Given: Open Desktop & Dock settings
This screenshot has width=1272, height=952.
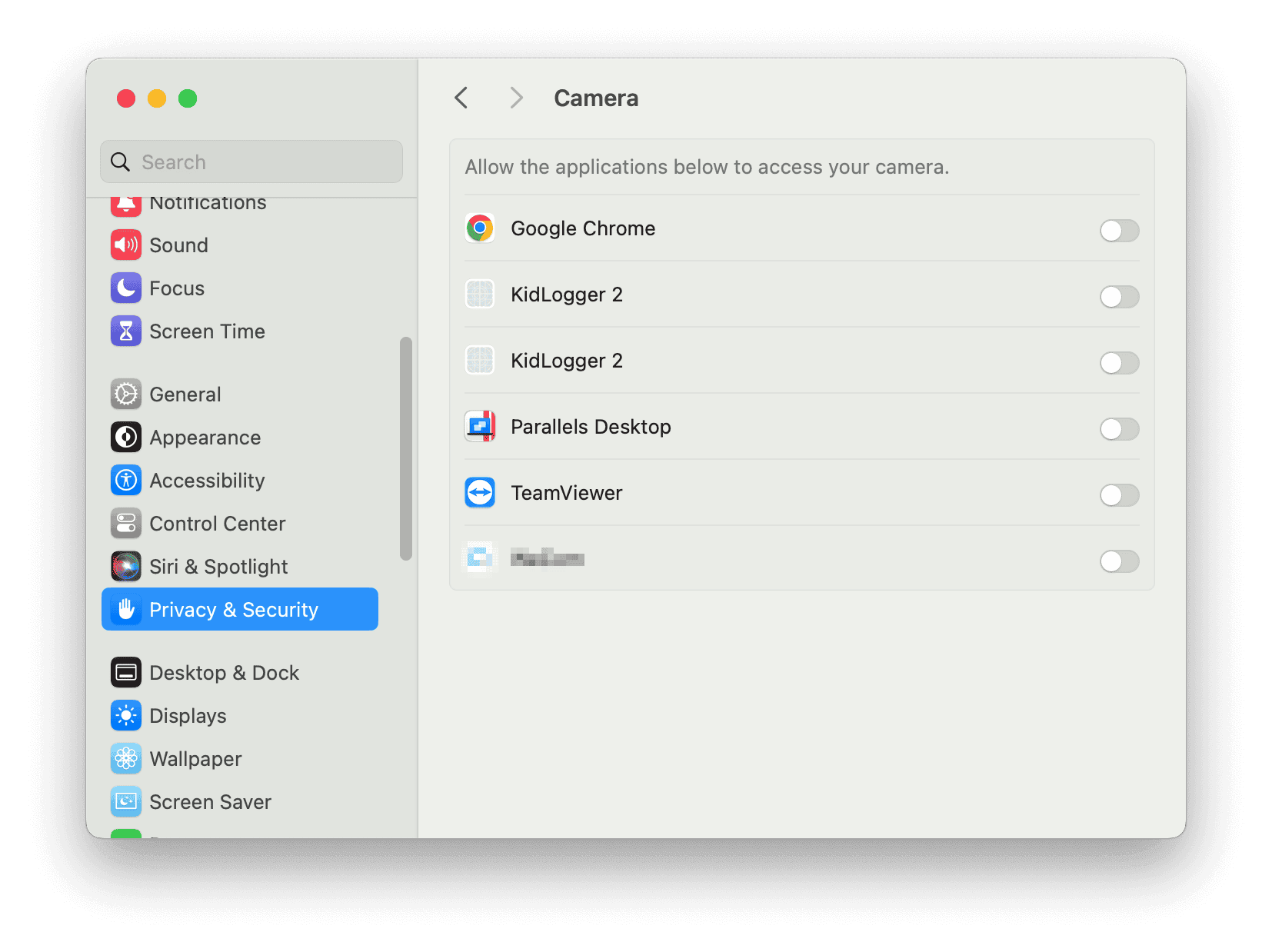Looking at the screenshot, I should pyautogui.click(x=240, y=673).
